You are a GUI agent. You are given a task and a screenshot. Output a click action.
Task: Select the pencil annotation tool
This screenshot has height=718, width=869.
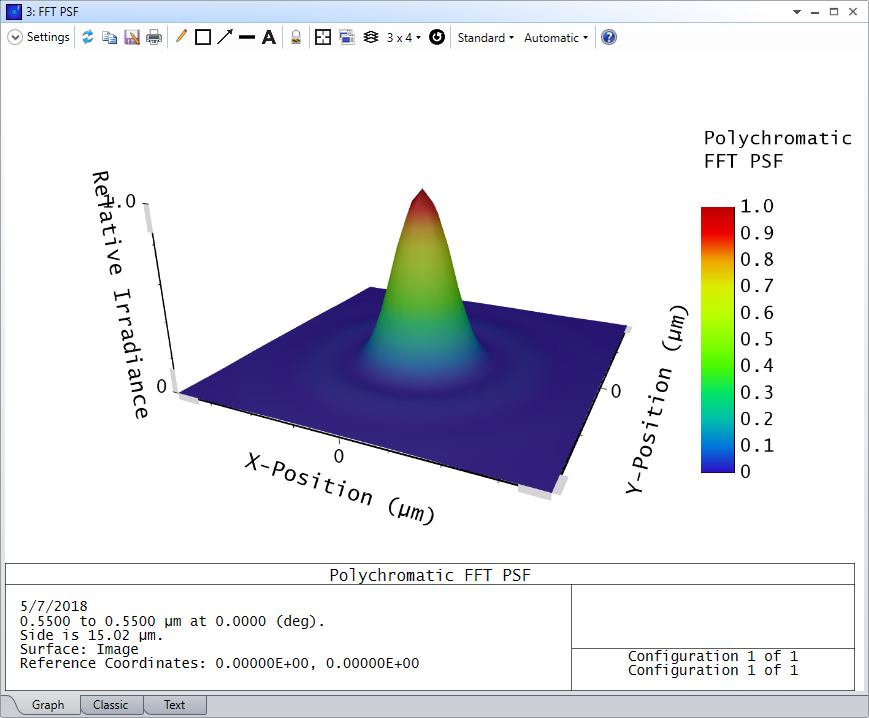(181, 37)
